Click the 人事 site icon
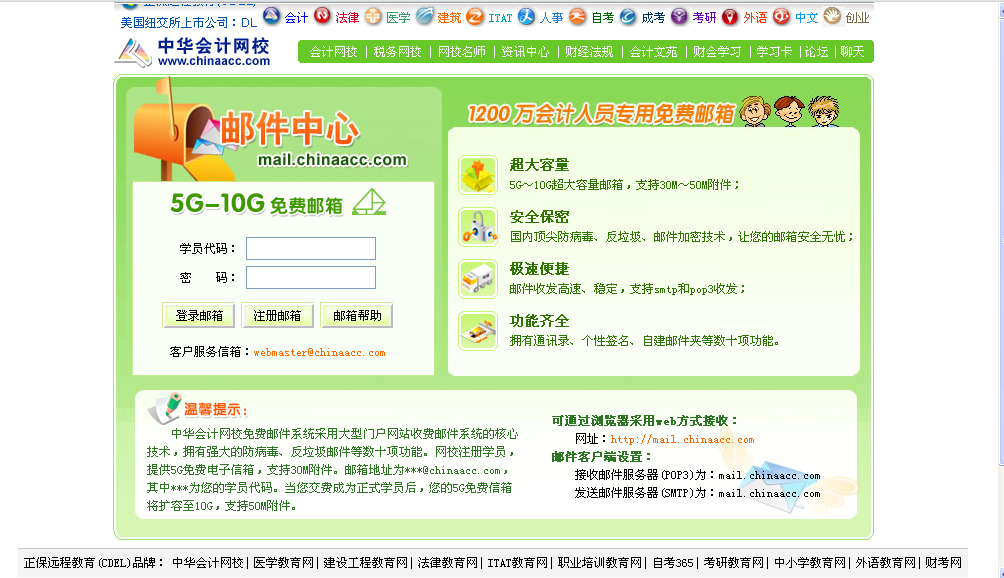Screen dimensions: 1004x578 [526, 16]
